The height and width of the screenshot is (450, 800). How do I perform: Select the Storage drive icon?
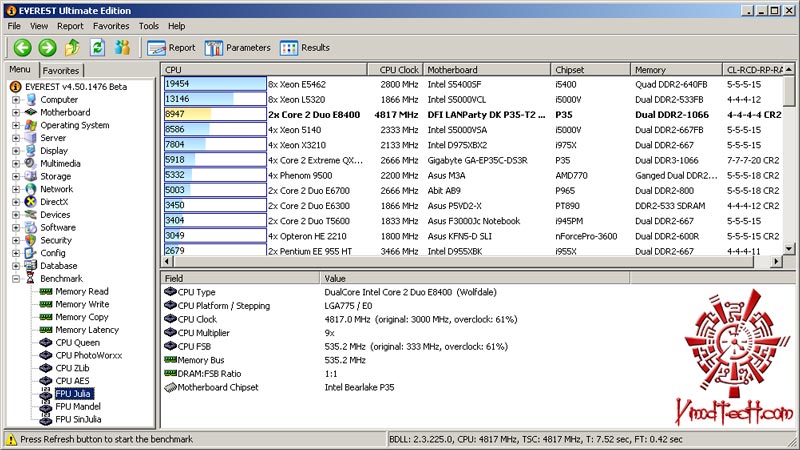(31, 176)
